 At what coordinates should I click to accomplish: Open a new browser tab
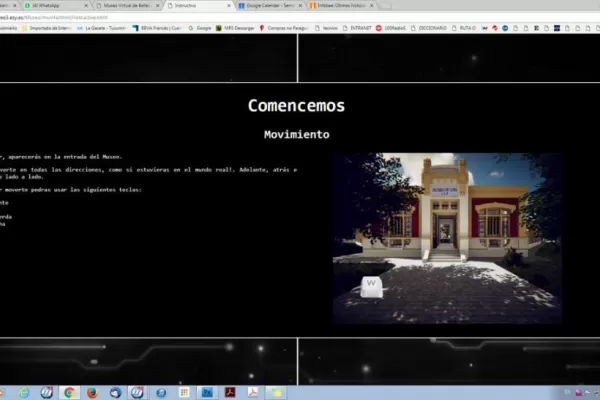(386, 6)
